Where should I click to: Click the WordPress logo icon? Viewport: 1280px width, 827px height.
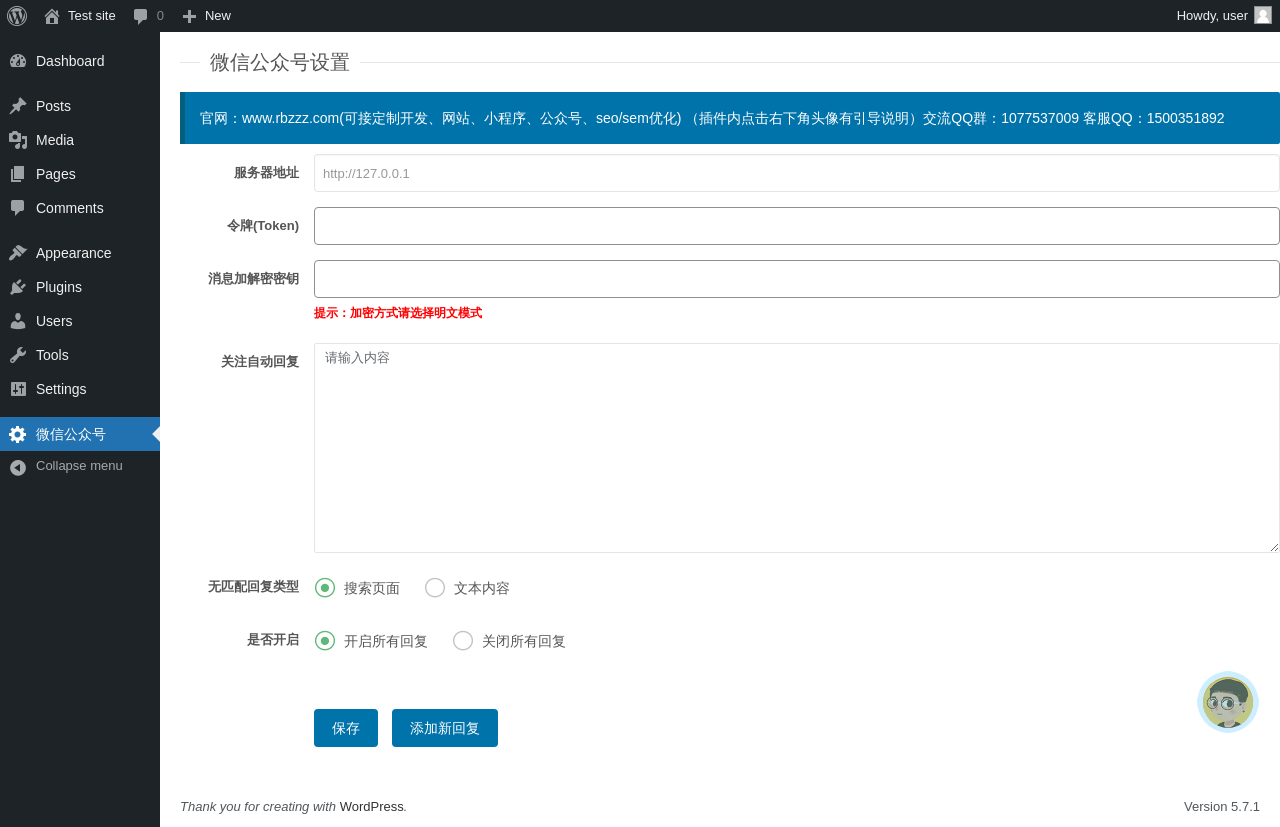point(17,16)
